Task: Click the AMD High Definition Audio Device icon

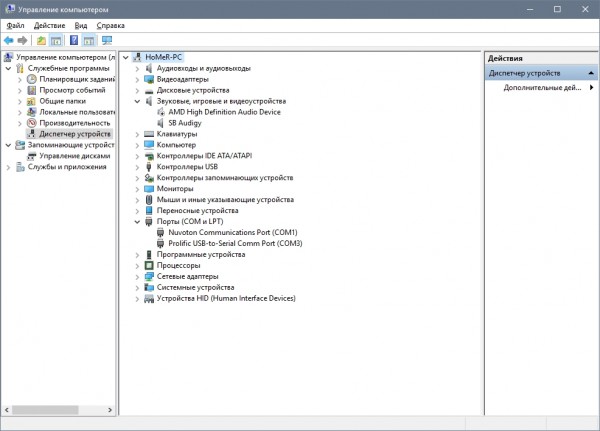Action: 161,112
